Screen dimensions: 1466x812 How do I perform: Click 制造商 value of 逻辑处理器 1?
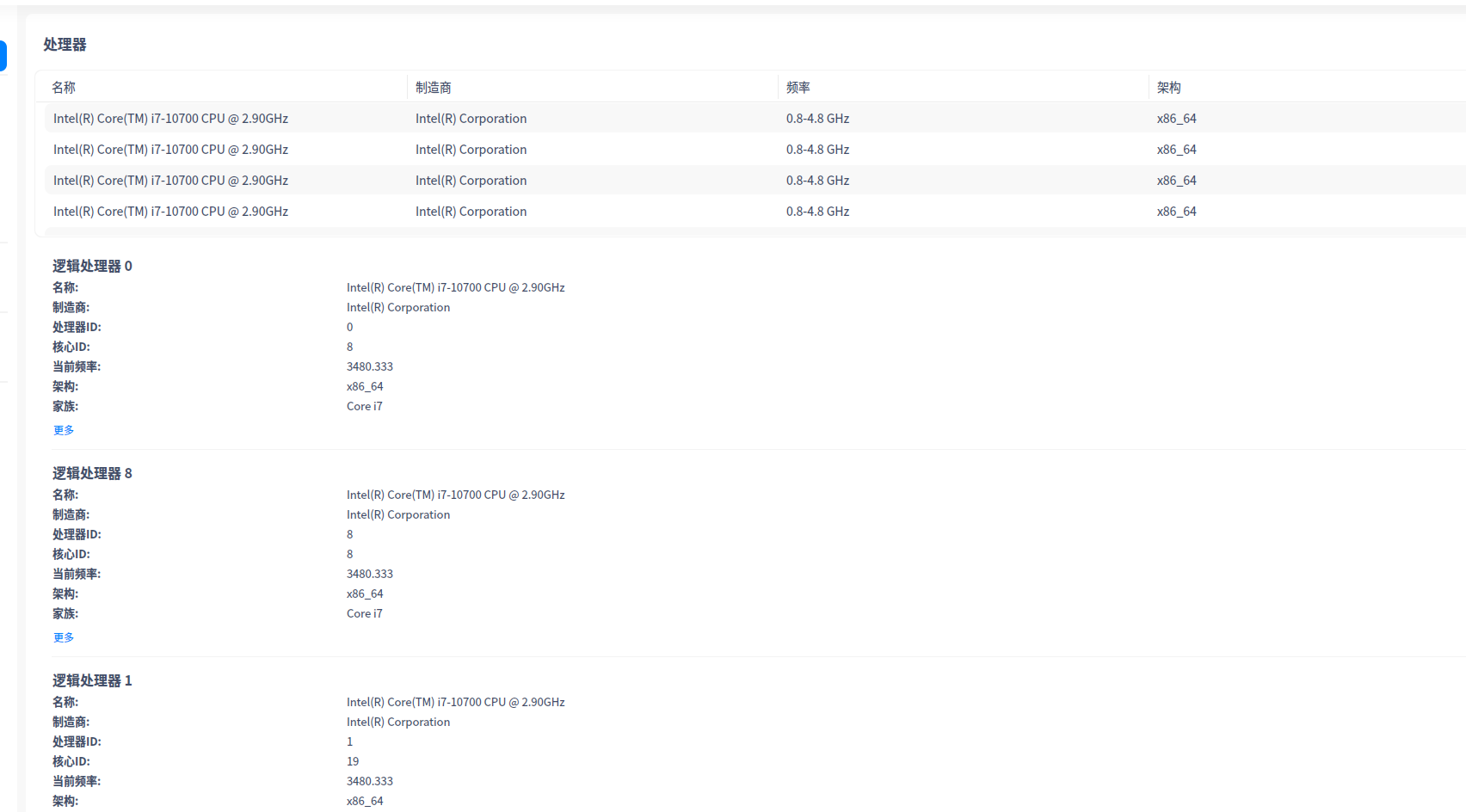point(398,722)
